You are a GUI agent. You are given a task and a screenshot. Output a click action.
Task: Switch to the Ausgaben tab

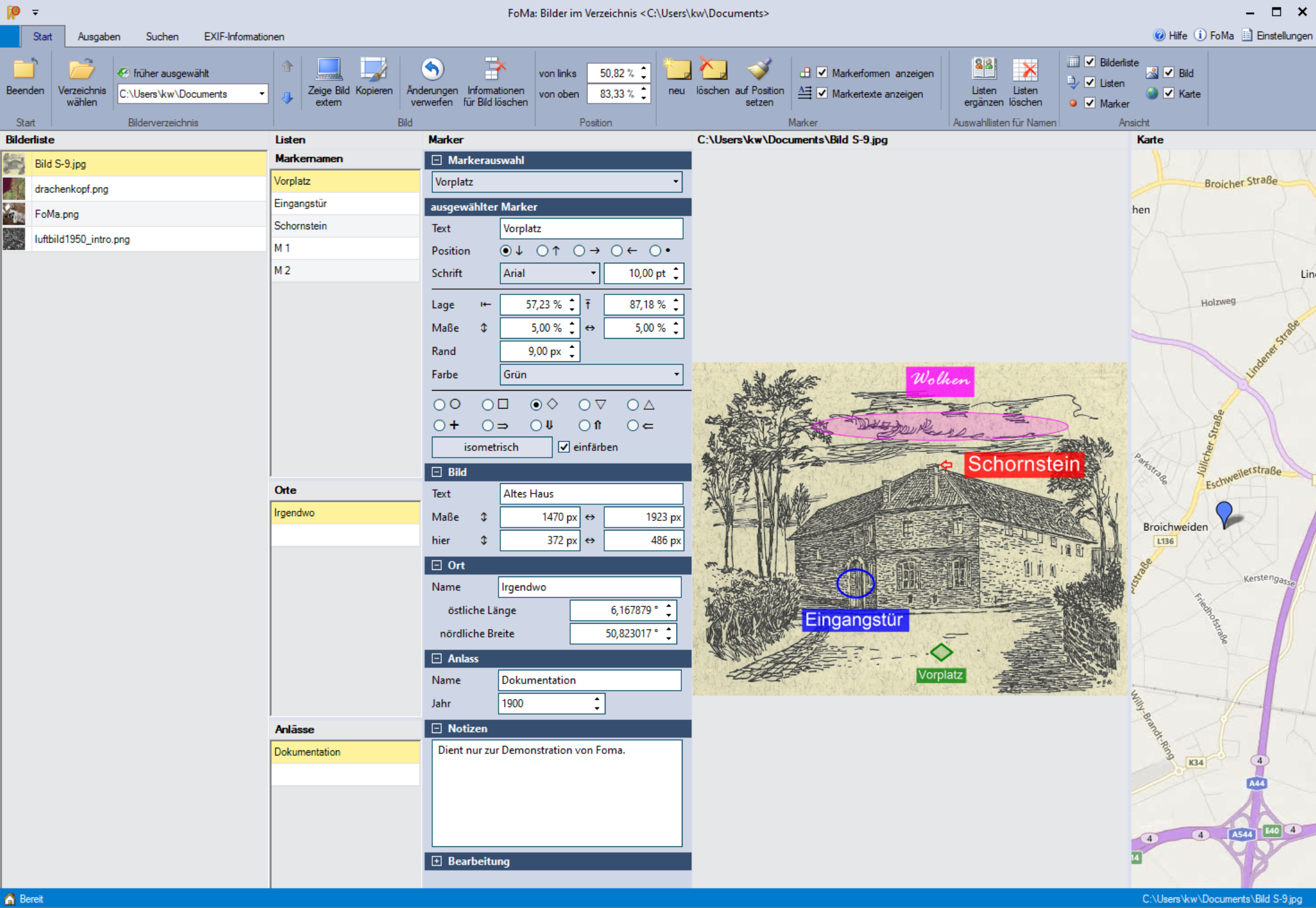click(x=99, y=36)
